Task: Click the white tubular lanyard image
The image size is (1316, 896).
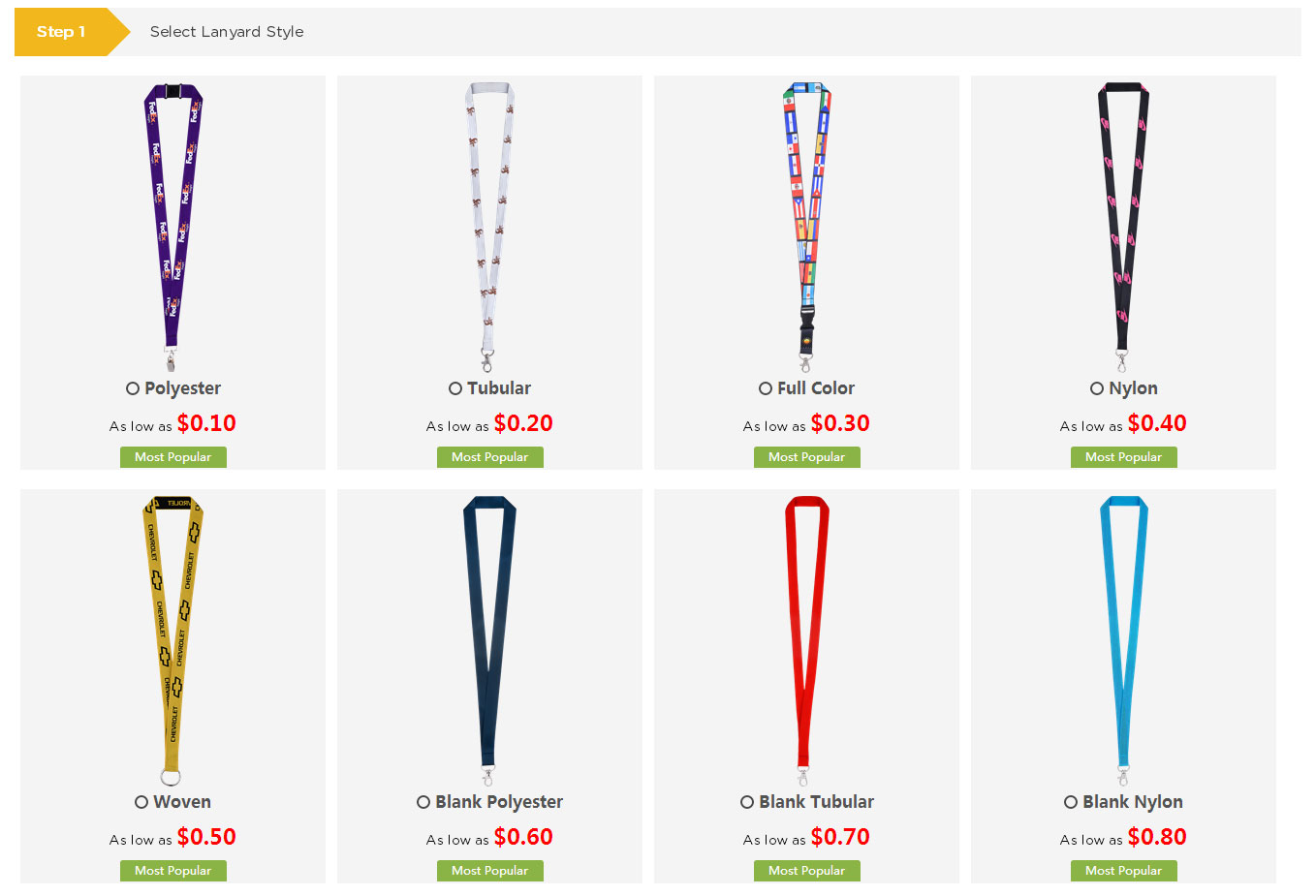Action: tap(489, 228)
